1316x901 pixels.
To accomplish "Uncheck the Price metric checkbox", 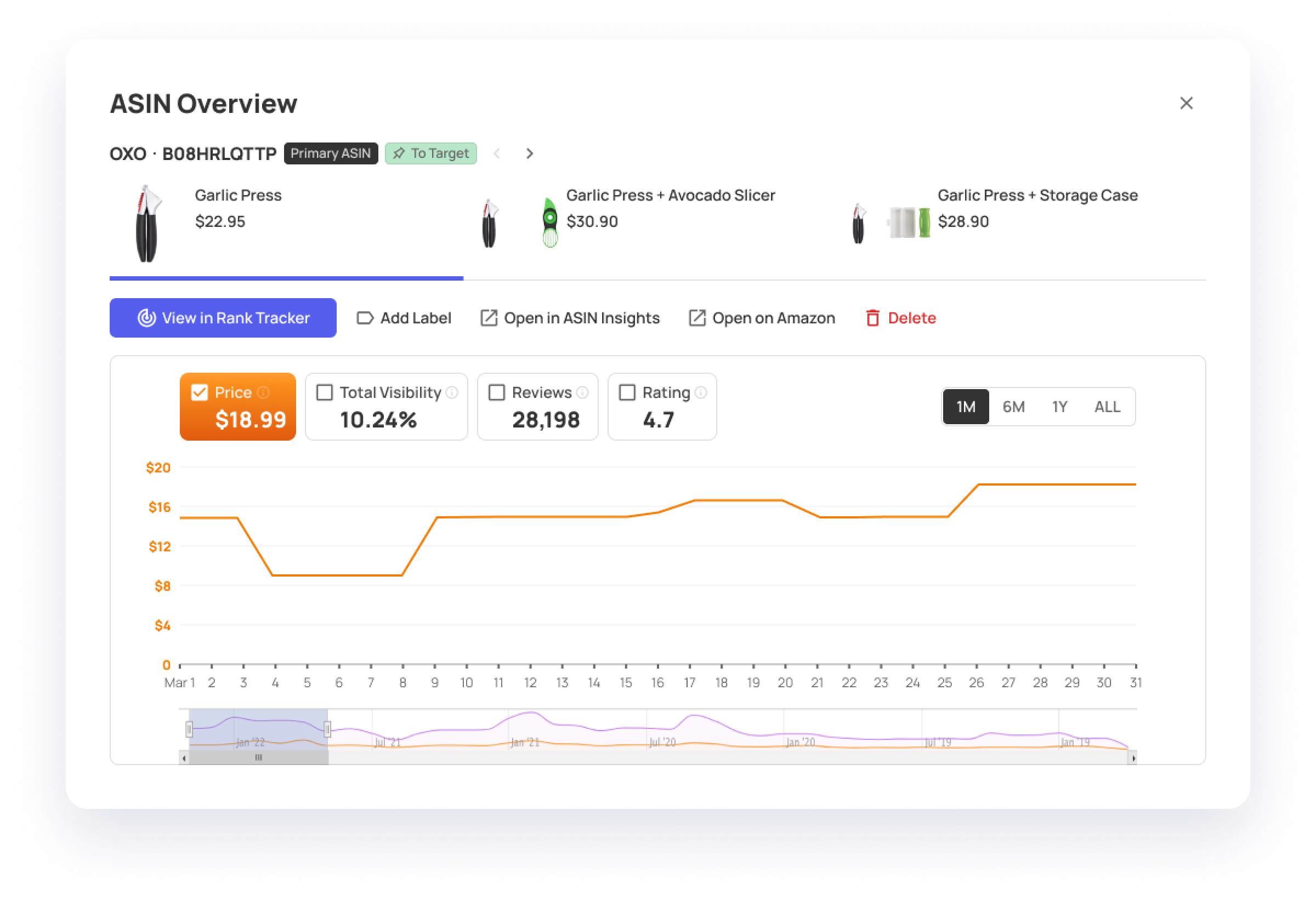I will (x=200, y=392).
